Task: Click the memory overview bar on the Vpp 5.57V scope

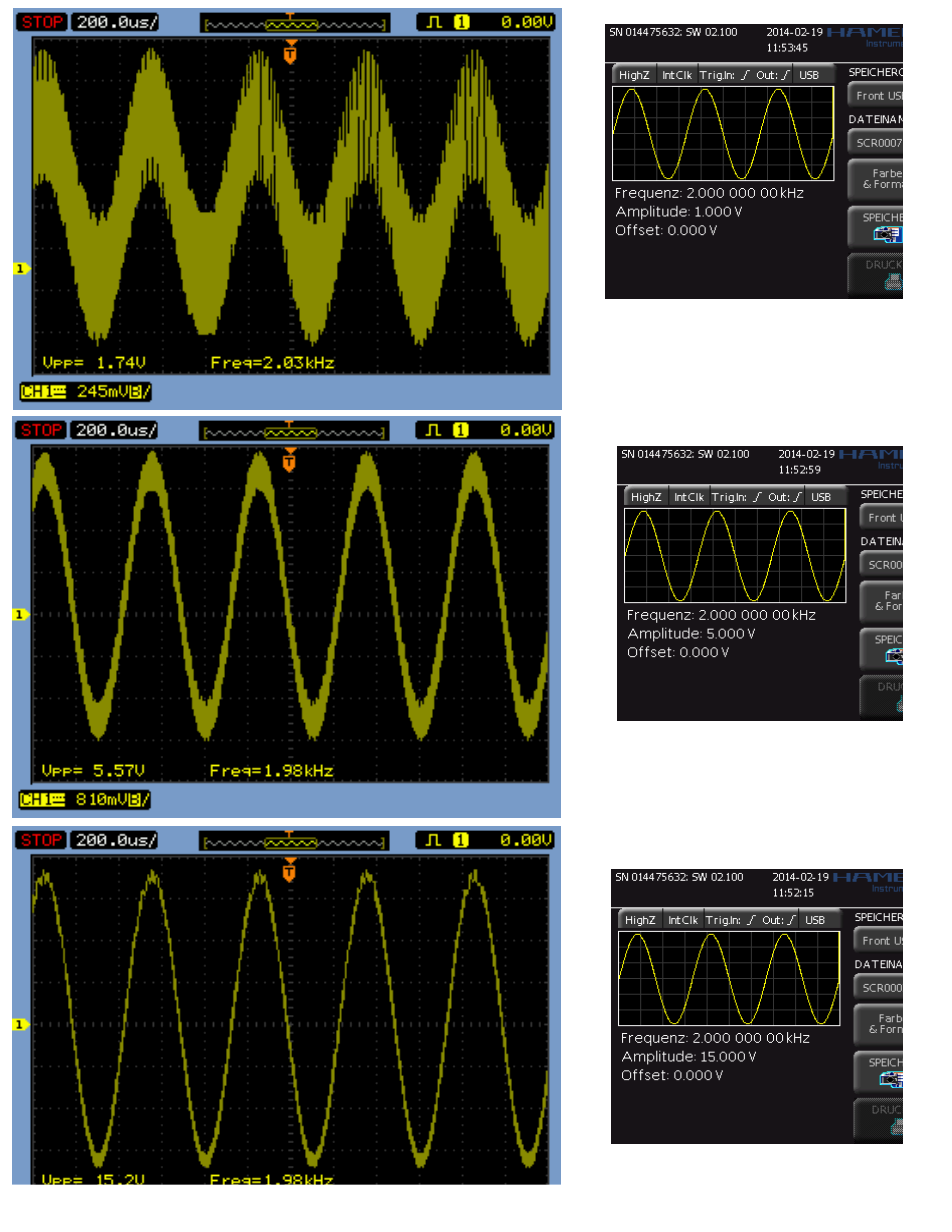Action: [293, 432]
